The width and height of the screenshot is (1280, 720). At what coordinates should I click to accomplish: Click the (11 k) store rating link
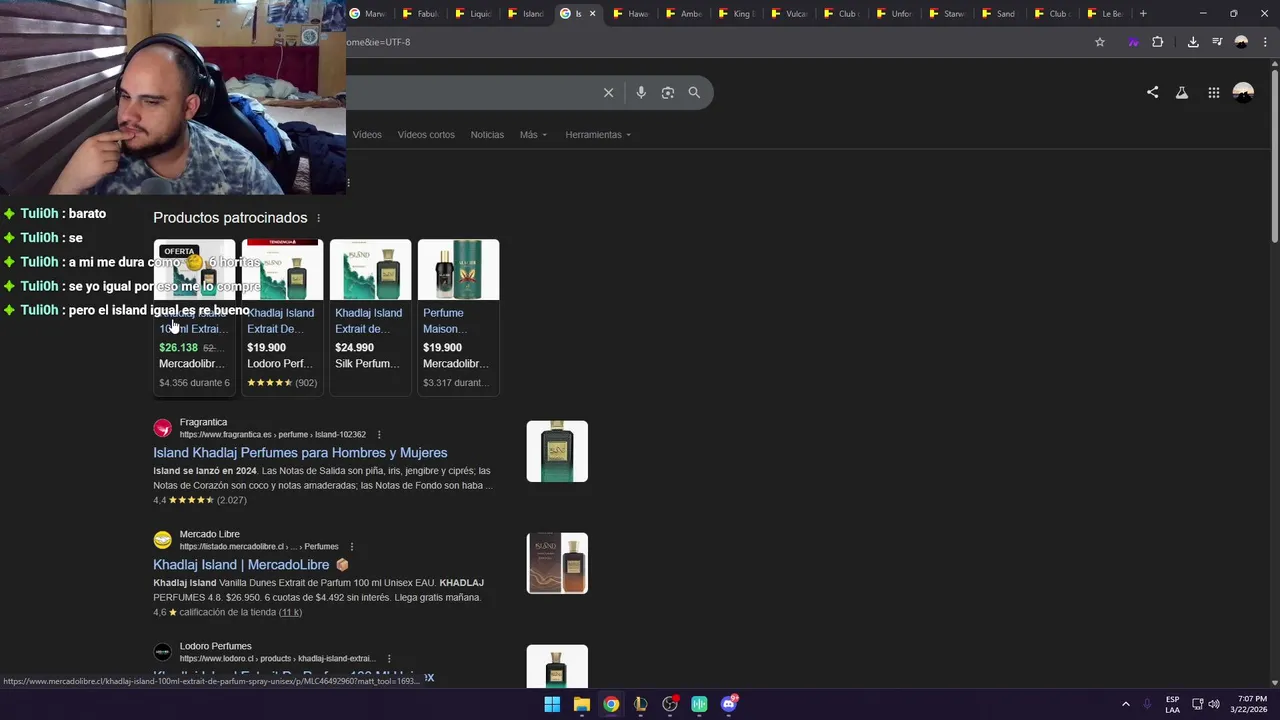point(290,612)
